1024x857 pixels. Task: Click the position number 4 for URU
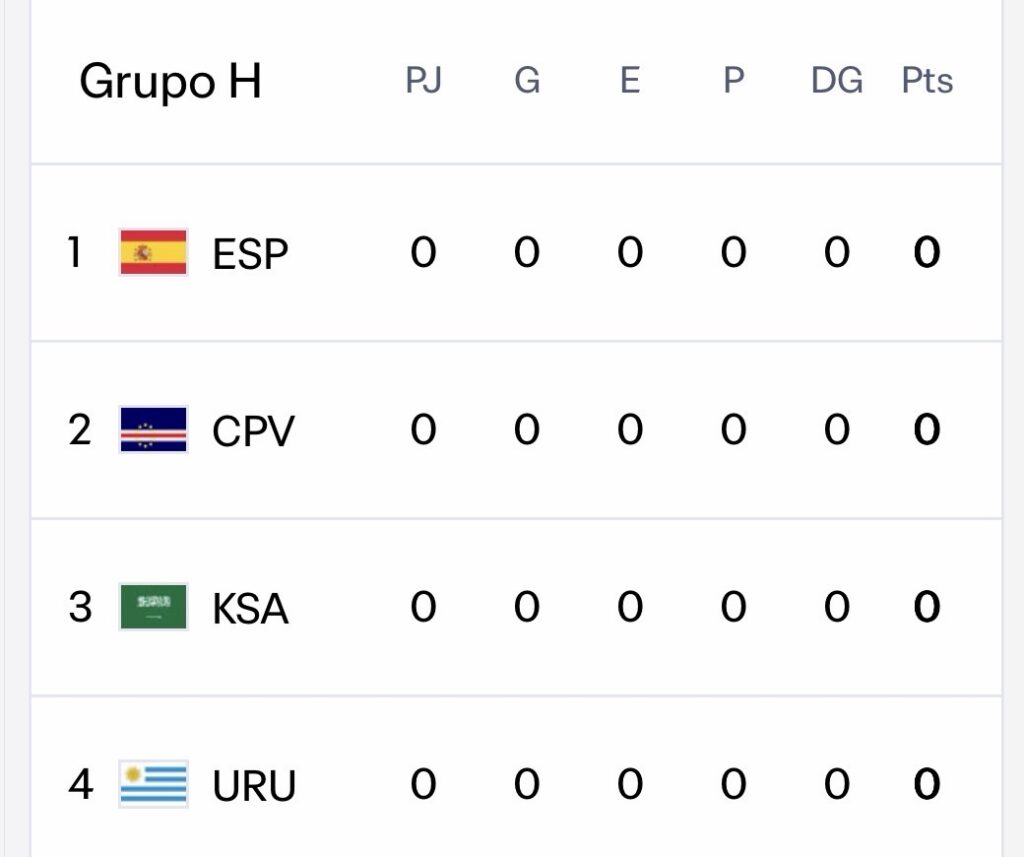point(80,785)
